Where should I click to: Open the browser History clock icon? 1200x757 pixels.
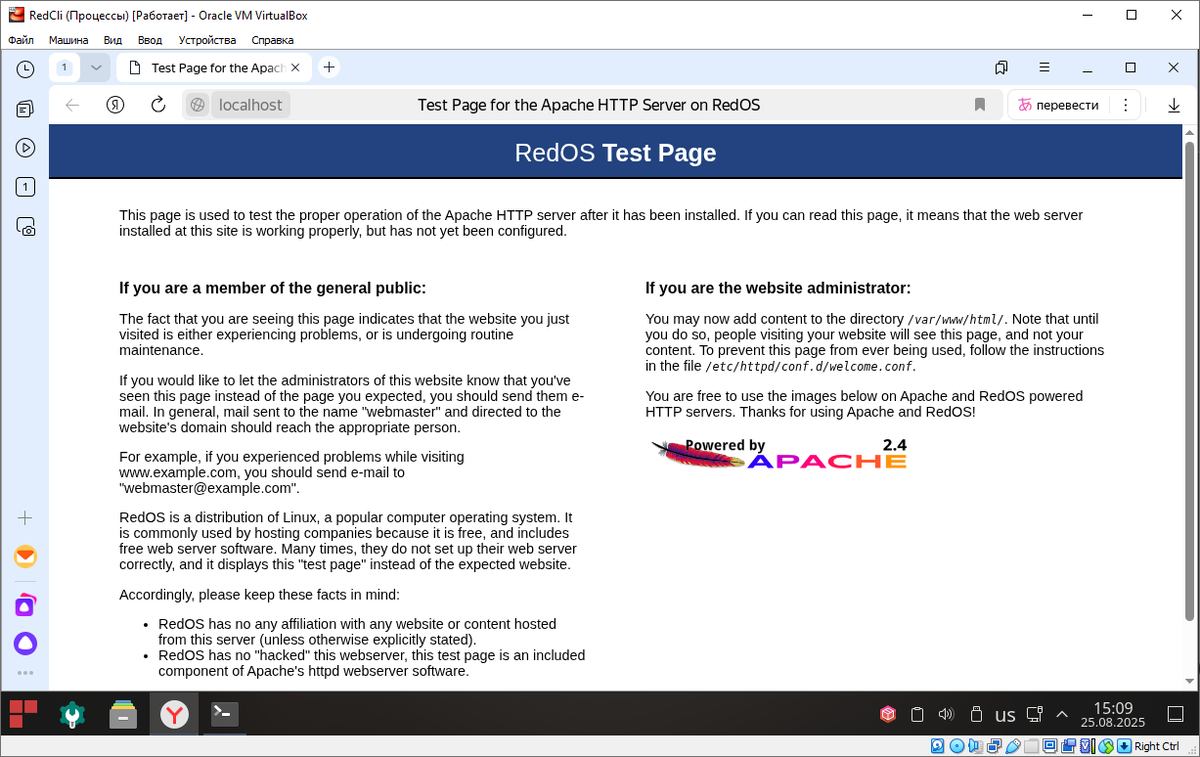[26, 69]
